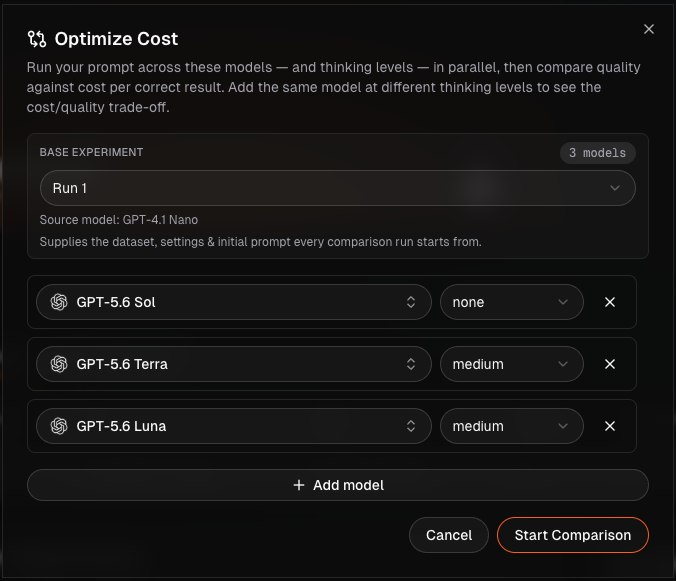Screen dimensions: 676x581
Task: Click the Add model button
Action: click(x=338, y=485)
